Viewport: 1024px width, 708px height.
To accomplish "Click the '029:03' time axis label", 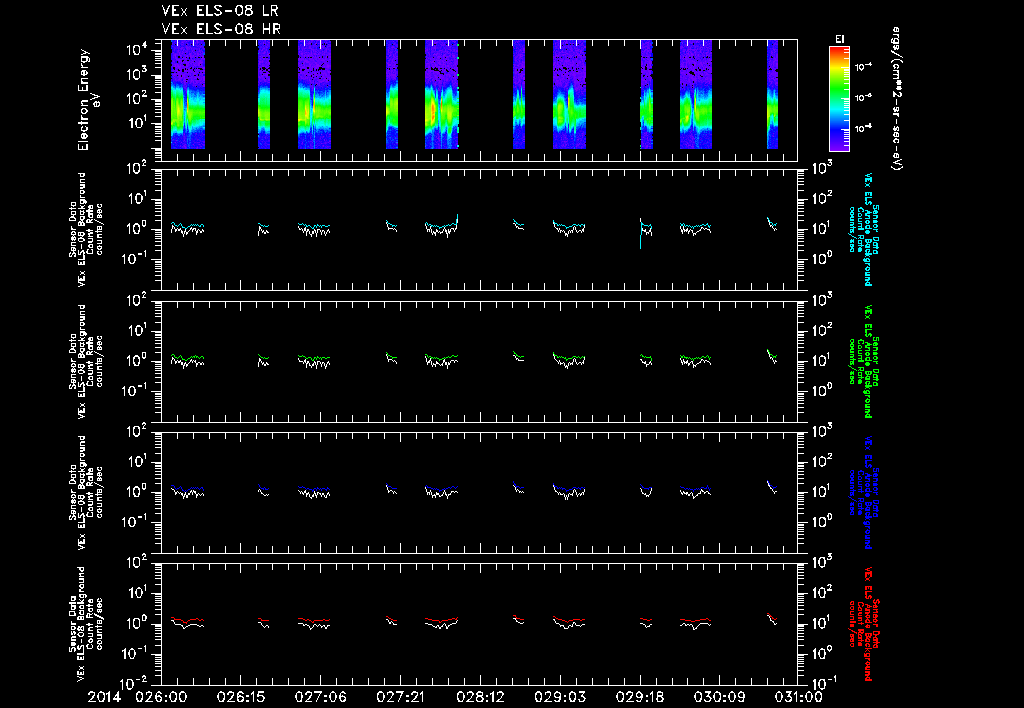I will 560,696.
